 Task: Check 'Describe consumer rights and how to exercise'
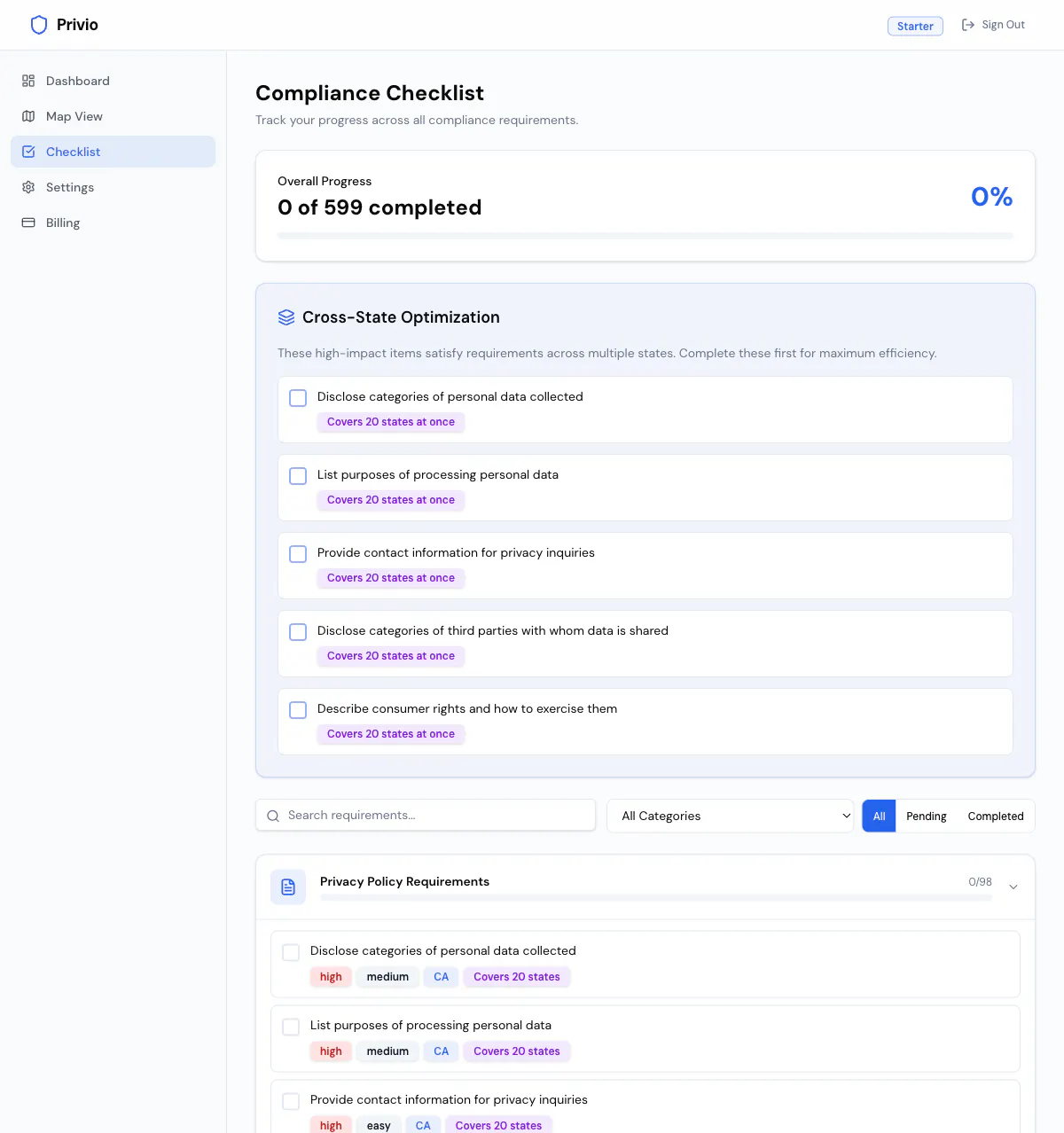point(298,710)
